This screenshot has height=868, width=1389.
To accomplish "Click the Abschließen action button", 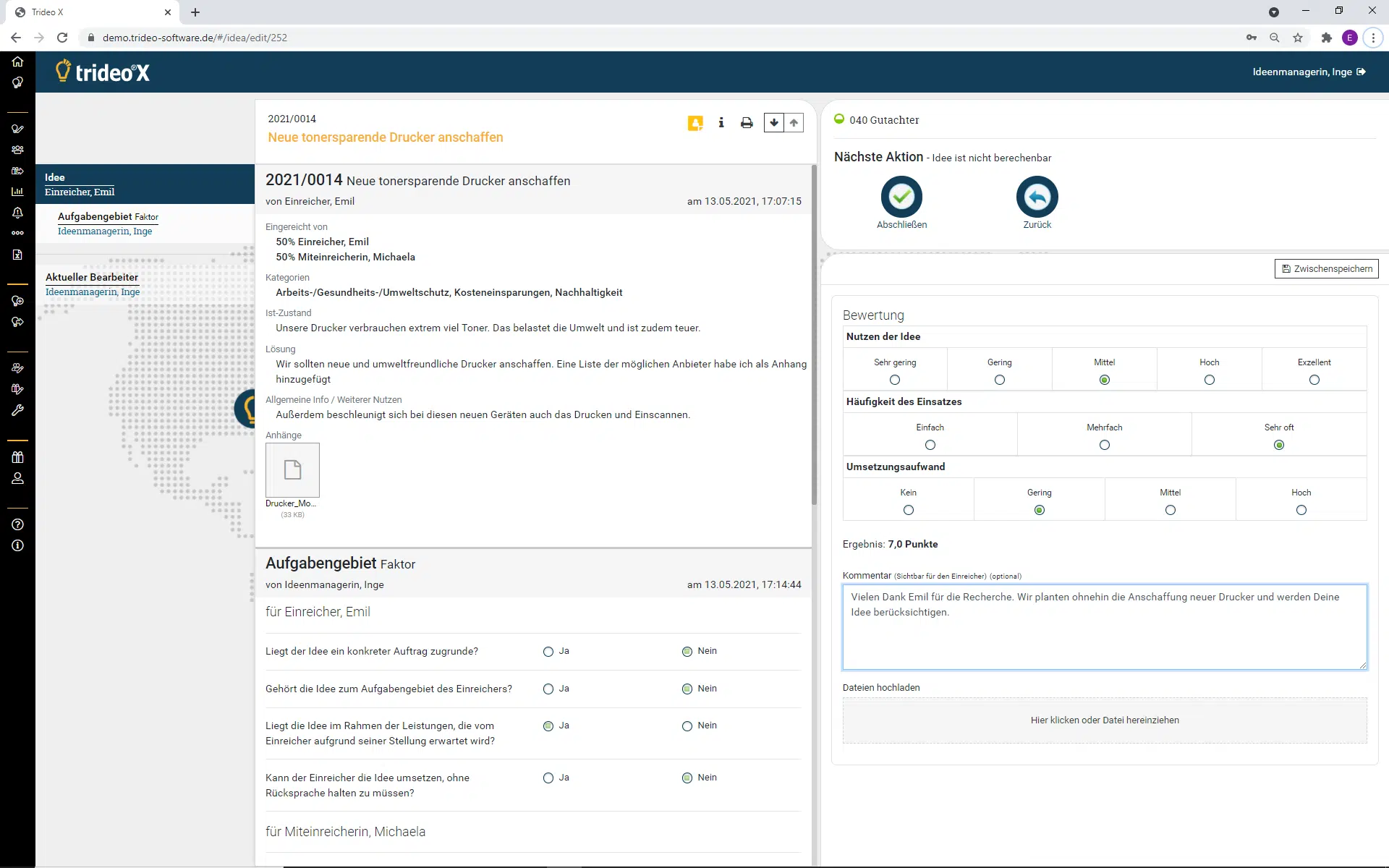I will (x=901, y=197).
